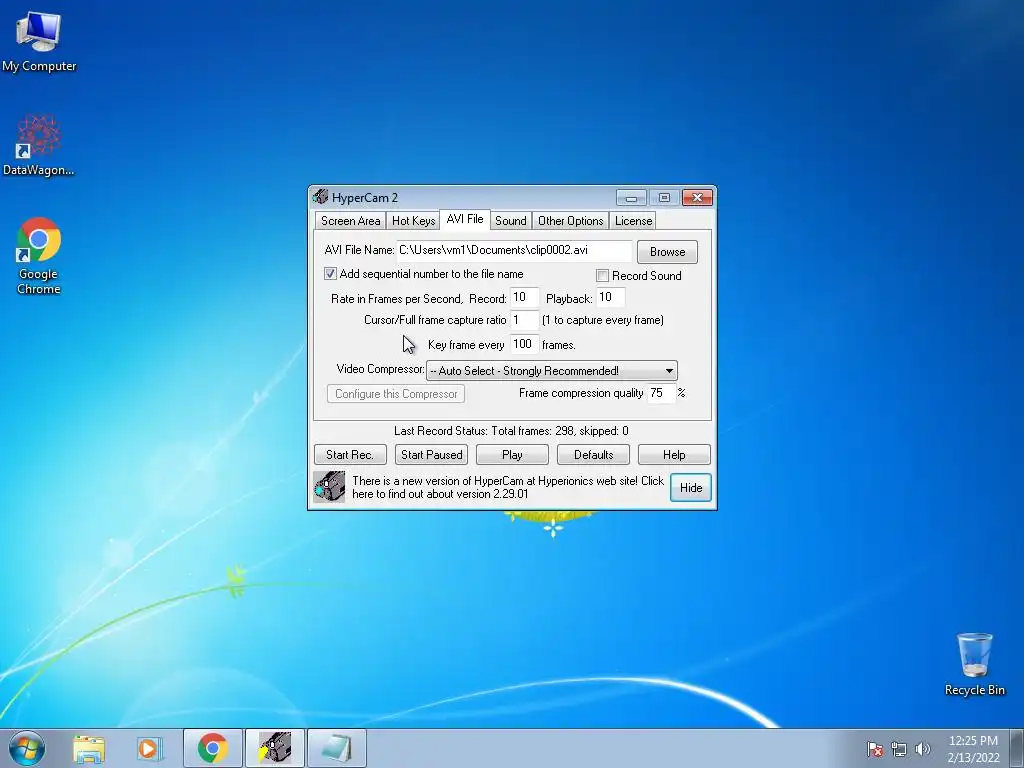Click the new HyperCam version message
The height and width of the screenshot is (768, 1024).
tap(508, 487)
